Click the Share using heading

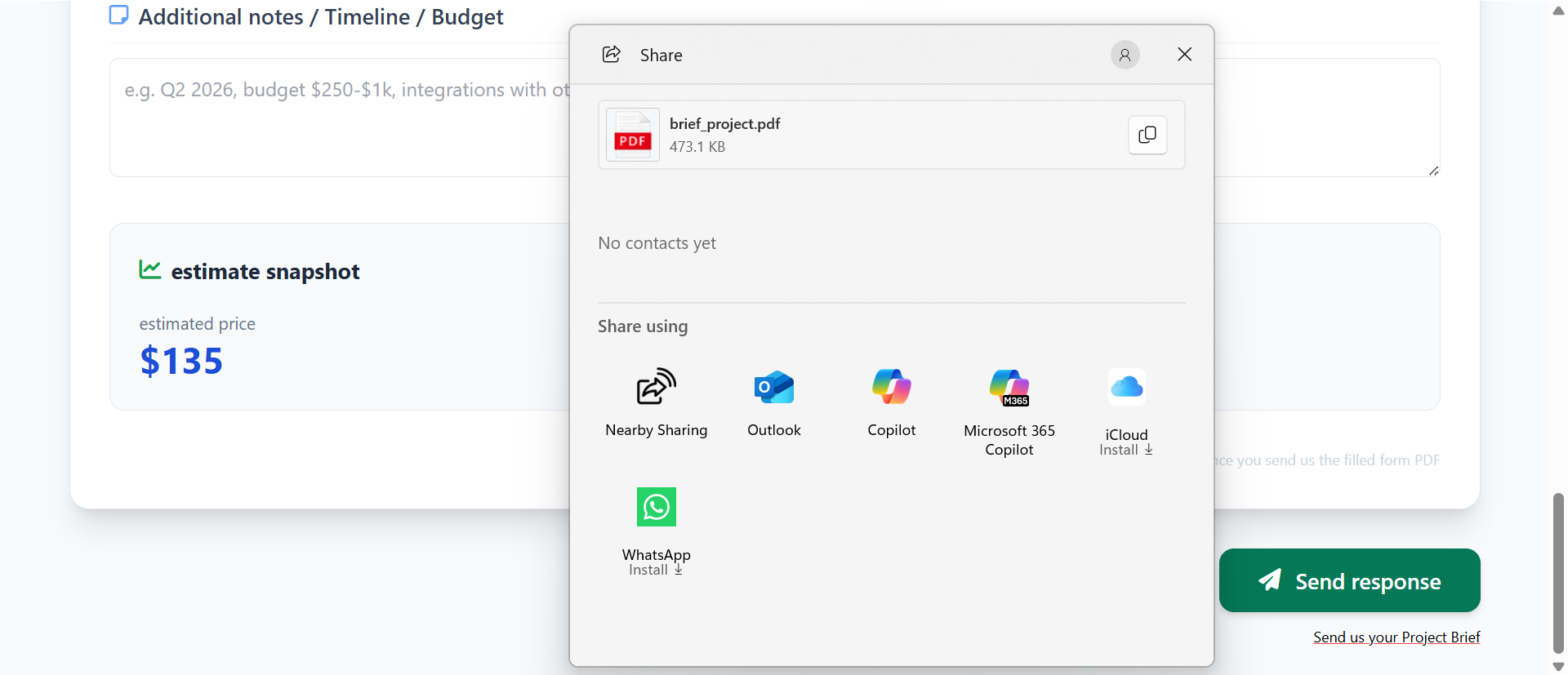pyautogui.click(x=643, y=326)
